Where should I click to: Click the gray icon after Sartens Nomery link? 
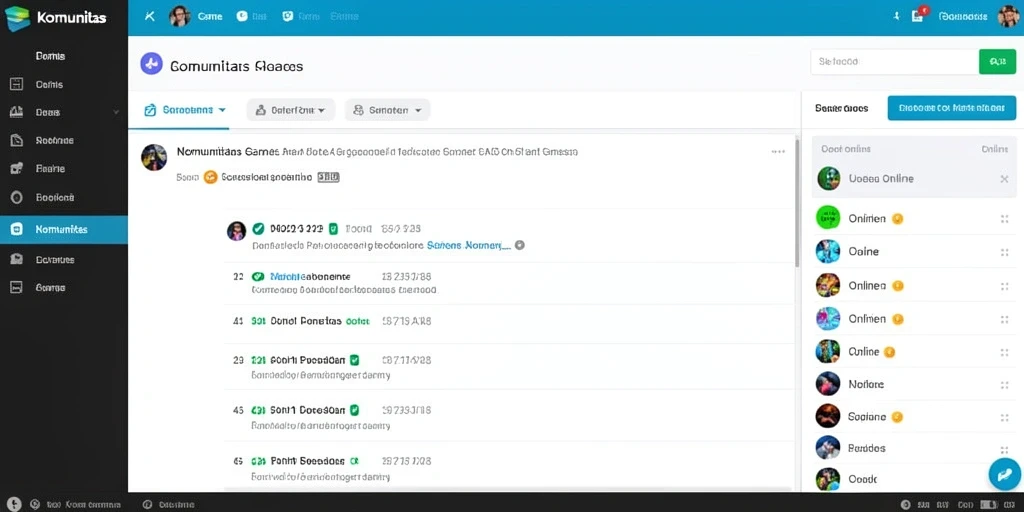coord(520,246)
